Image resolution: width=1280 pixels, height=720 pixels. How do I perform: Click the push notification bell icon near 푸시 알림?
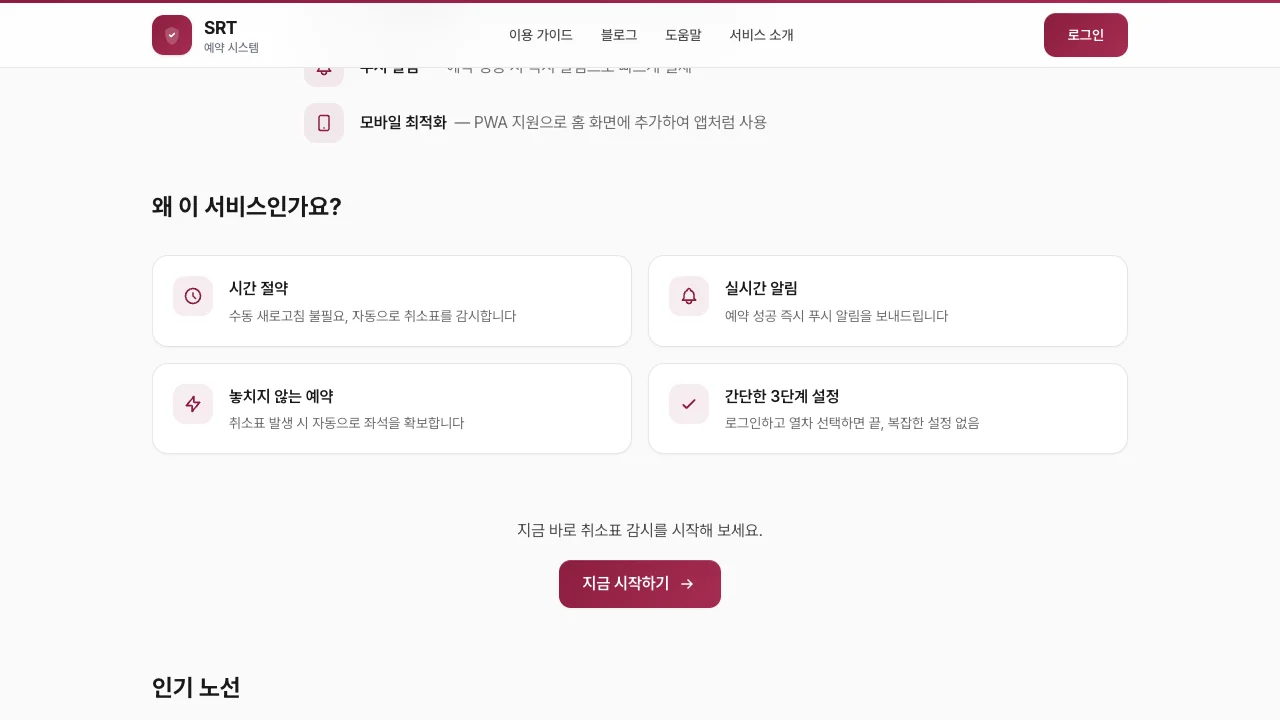(x=324, y=67)
